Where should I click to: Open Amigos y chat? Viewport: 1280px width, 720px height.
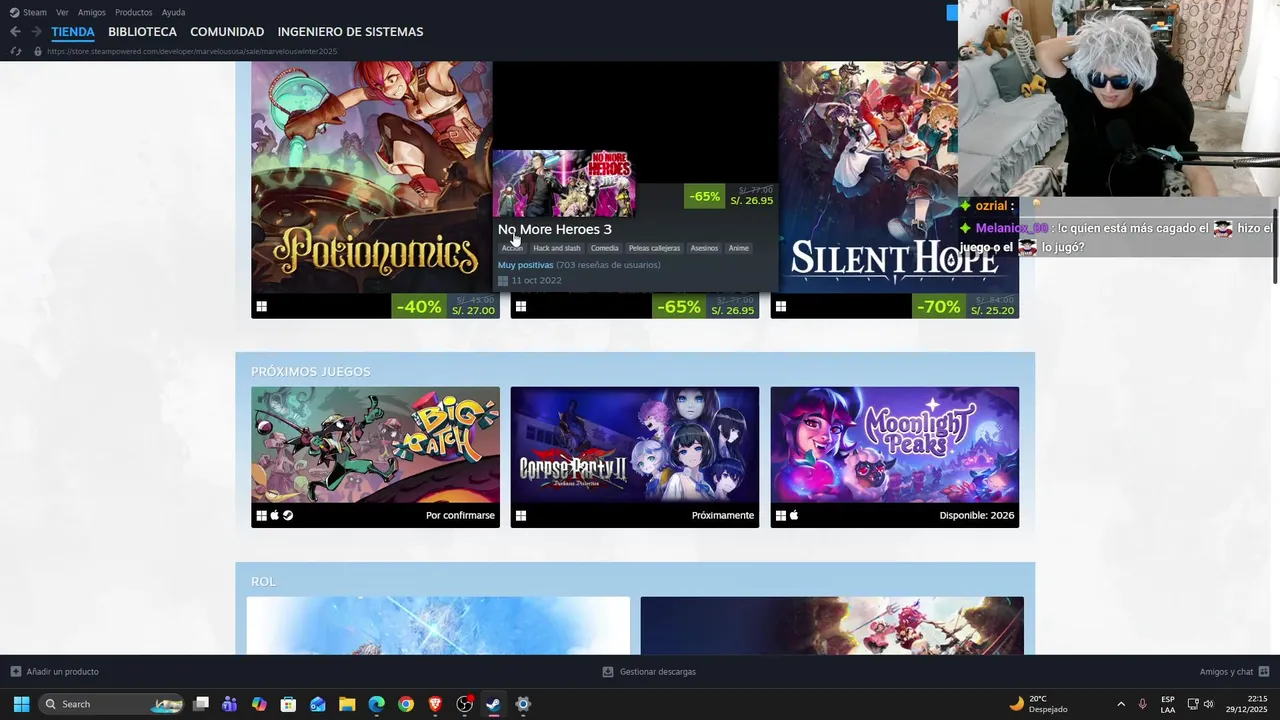click(x=1226, y=672)
